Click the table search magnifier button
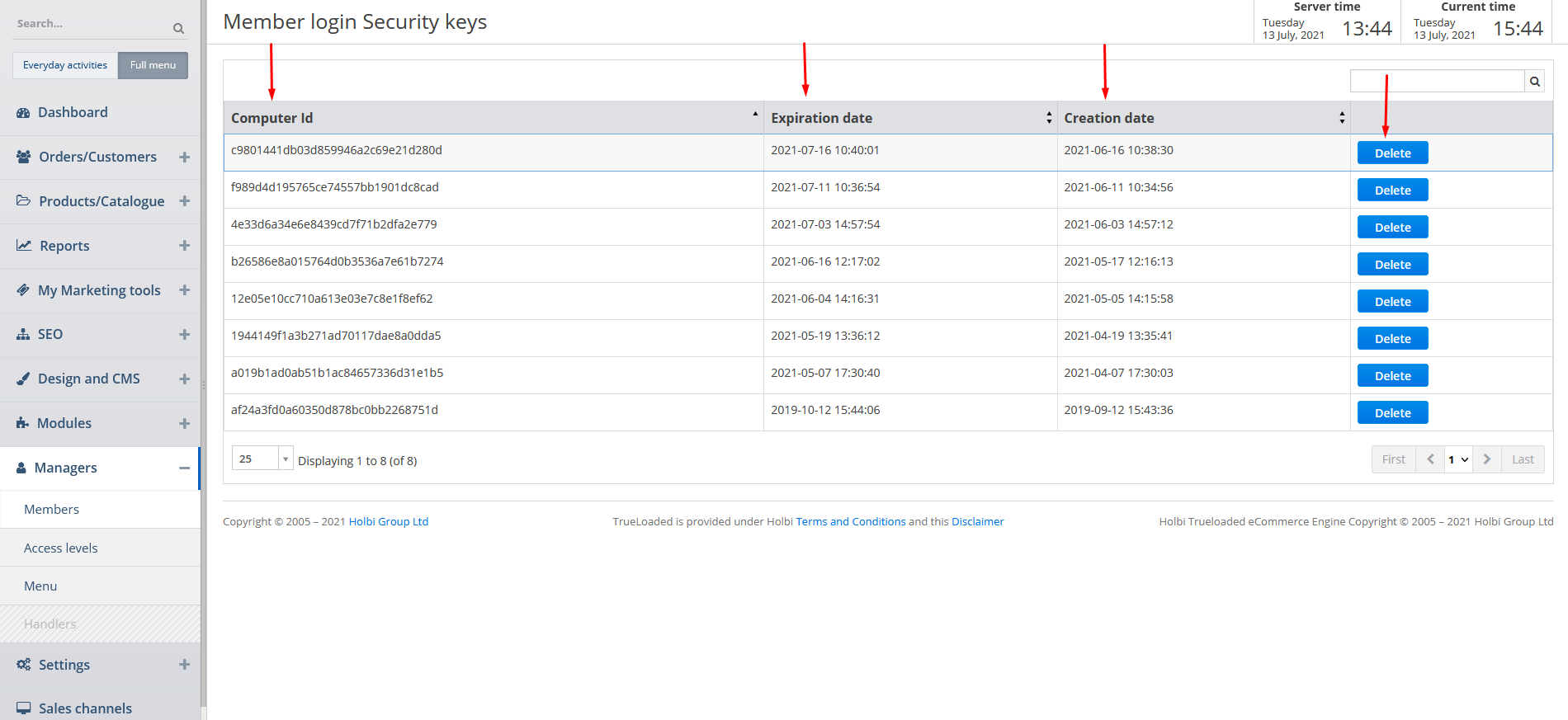 click(x=1534, y=82)
